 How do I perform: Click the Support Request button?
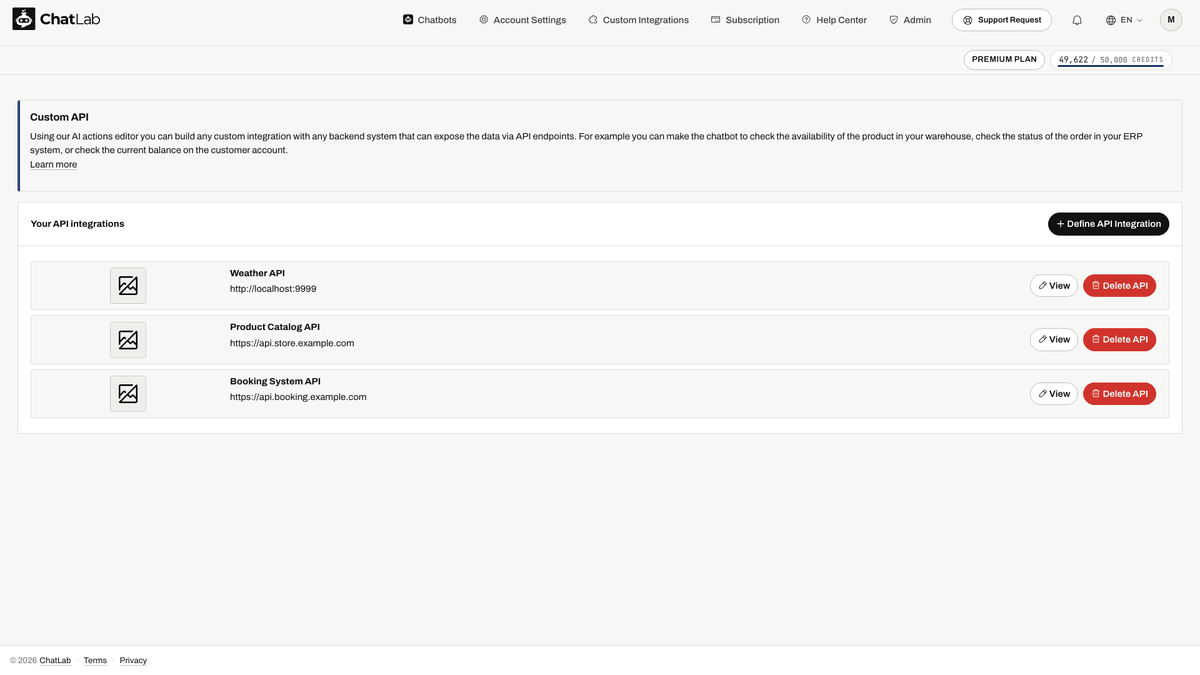[1002, 20]
